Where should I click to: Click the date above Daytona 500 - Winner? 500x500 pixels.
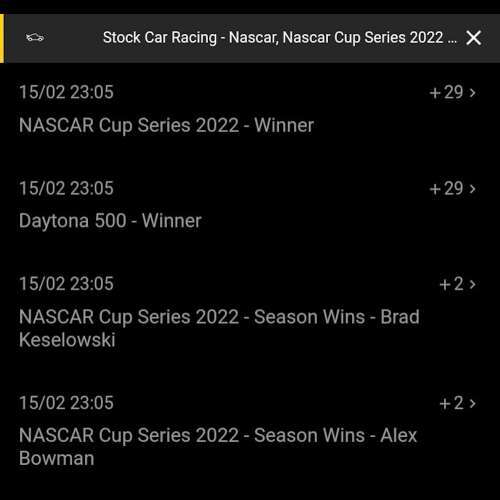(66, 188)
